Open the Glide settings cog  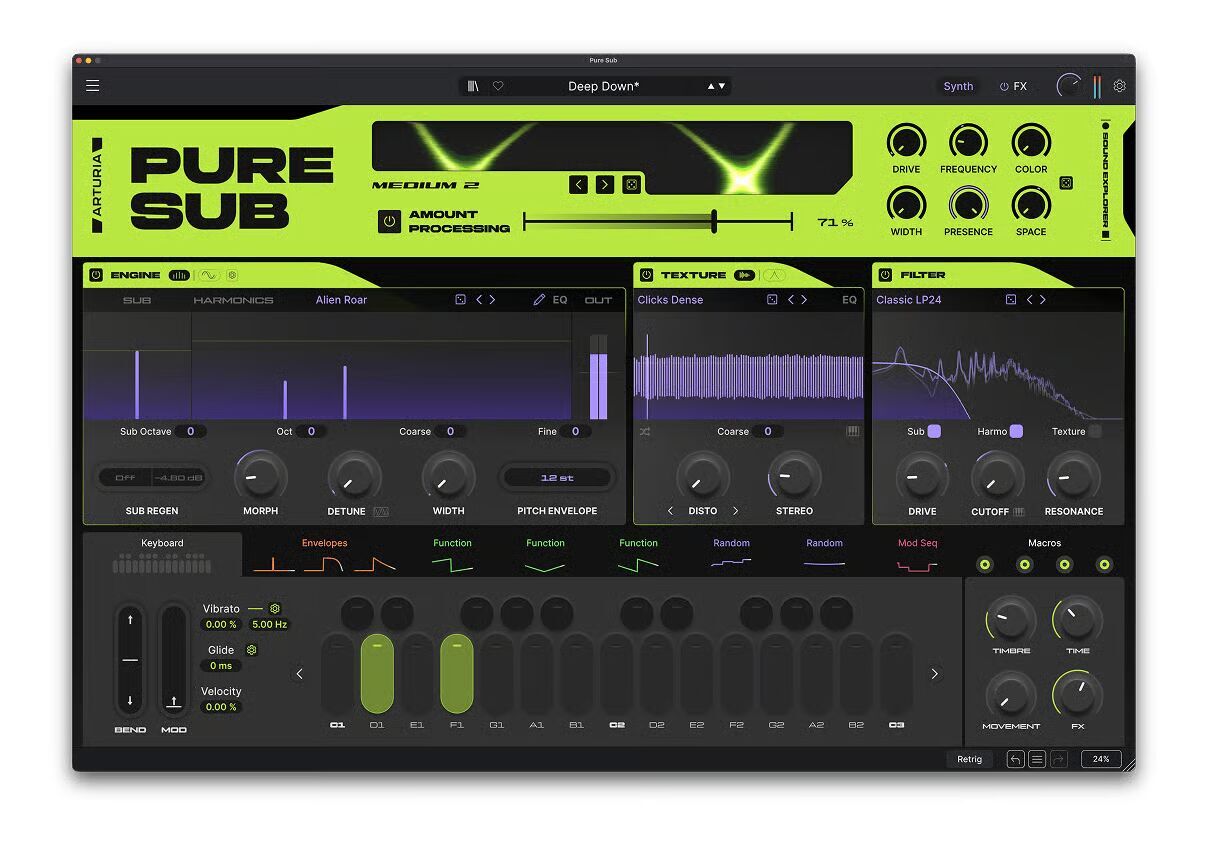[251, 649]
